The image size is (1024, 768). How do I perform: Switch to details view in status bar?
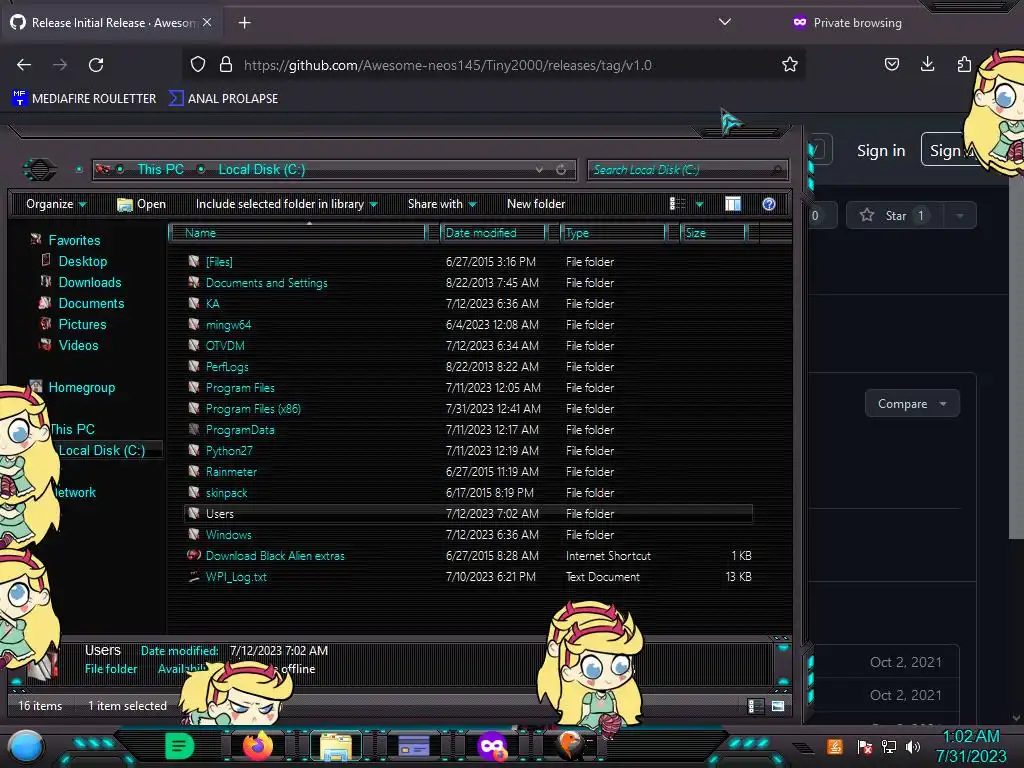pyautogui.click(x=755, y=706)
